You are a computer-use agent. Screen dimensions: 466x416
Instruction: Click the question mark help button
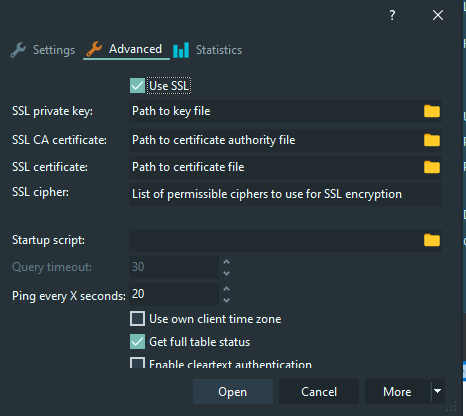[x=392, y=15]
